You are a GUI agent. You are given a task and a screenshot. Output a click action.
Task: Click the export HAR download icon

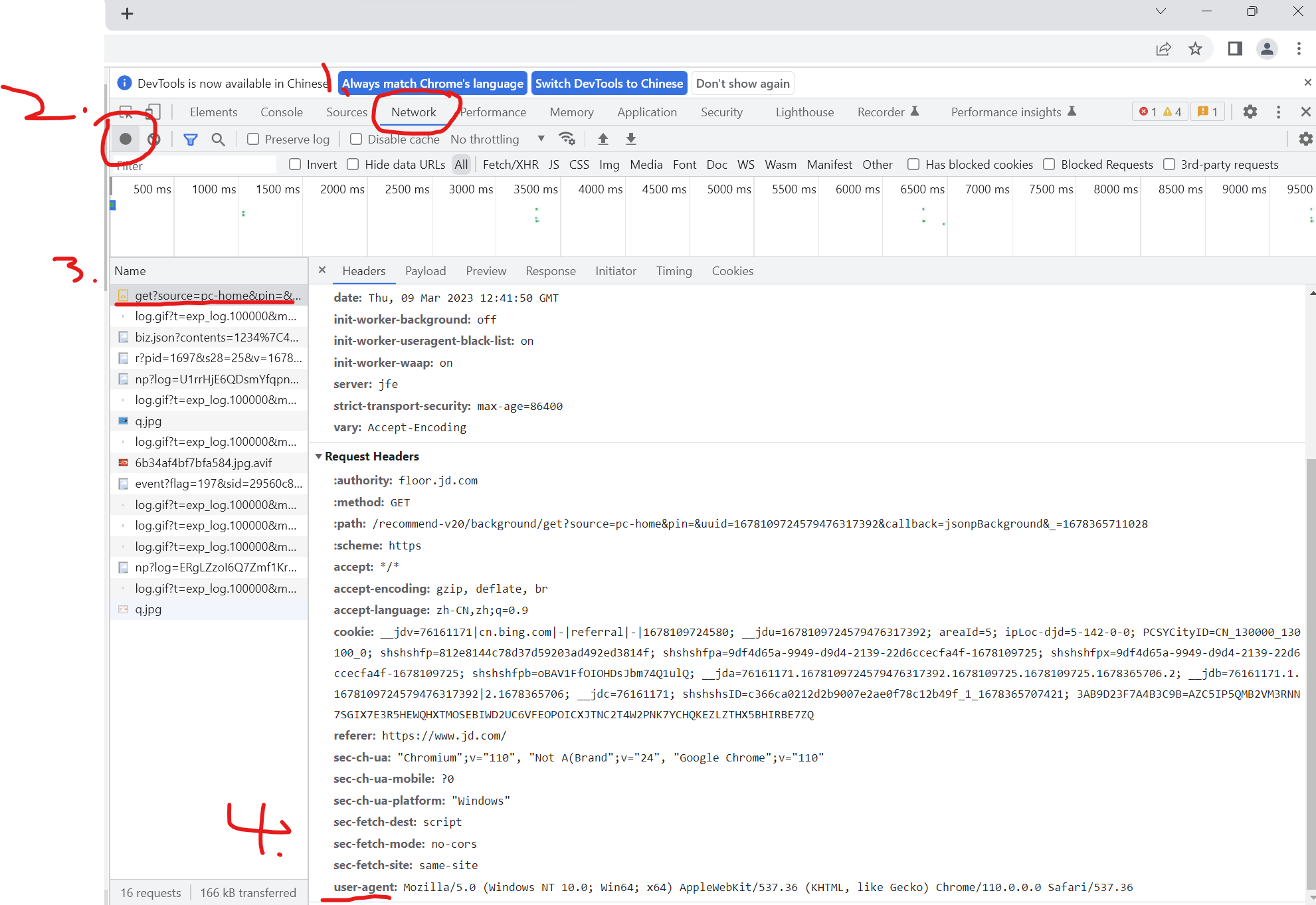[x=631, y=139]
